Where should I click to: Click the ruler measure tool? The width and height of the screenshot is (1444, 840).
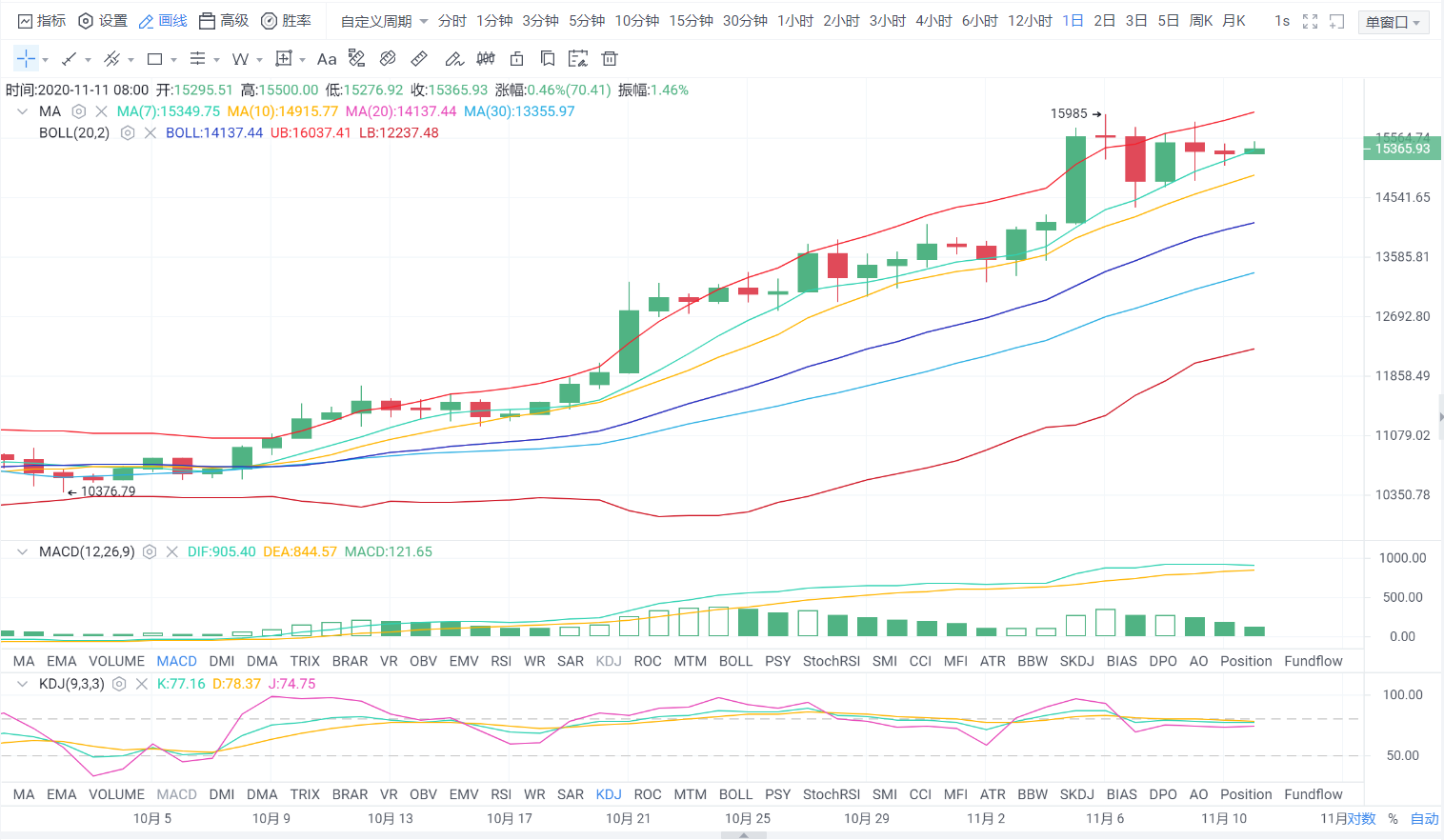pyautogui.click(x=419, y=59)
